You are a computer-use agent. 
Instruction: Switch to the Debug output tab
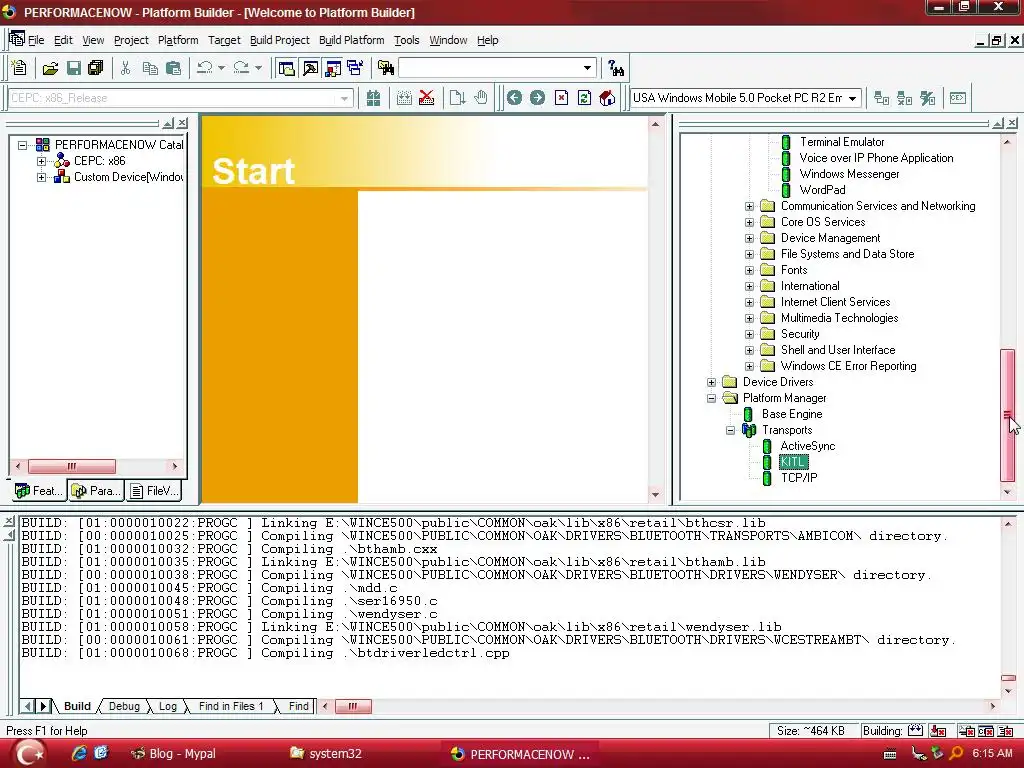[124, 706]
